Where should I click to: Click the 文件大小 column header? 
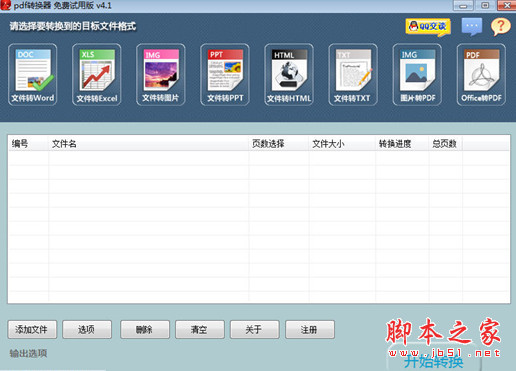342,144
